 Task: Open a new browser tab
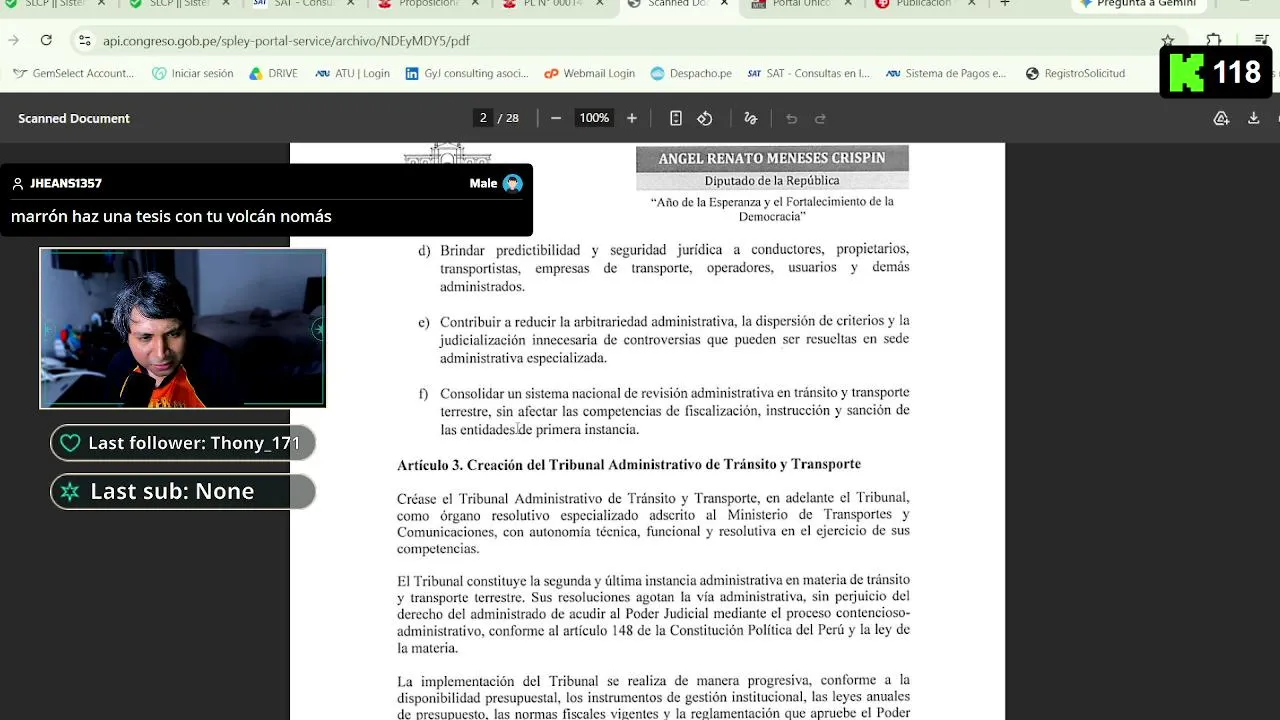(x=1005, y=4)
